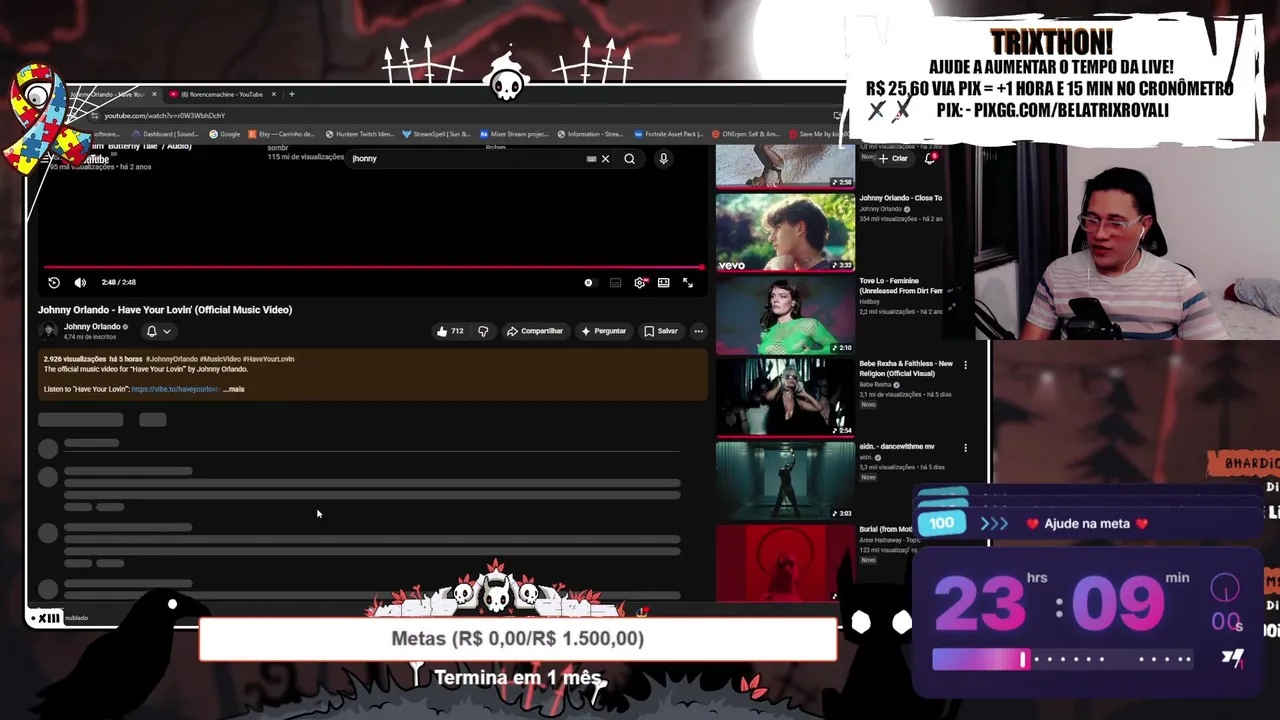
Task: Click the Johnny Orlando - Close To title text
Action: point(900,198)
